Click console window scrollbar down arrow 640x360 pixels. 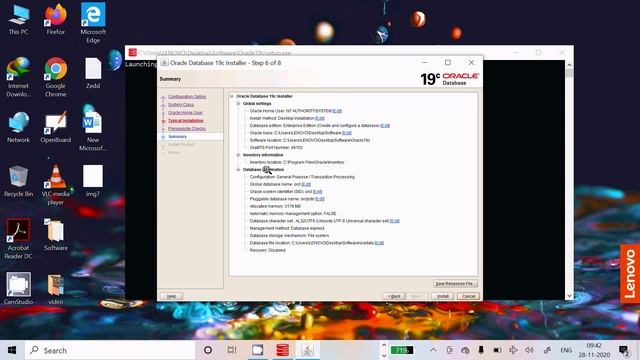[x=569, y=296]
